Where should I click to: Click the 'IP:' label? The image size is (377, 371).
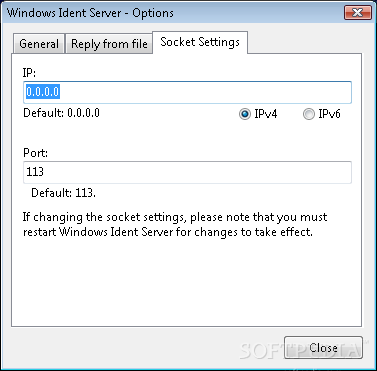click(x=29, y=73)
